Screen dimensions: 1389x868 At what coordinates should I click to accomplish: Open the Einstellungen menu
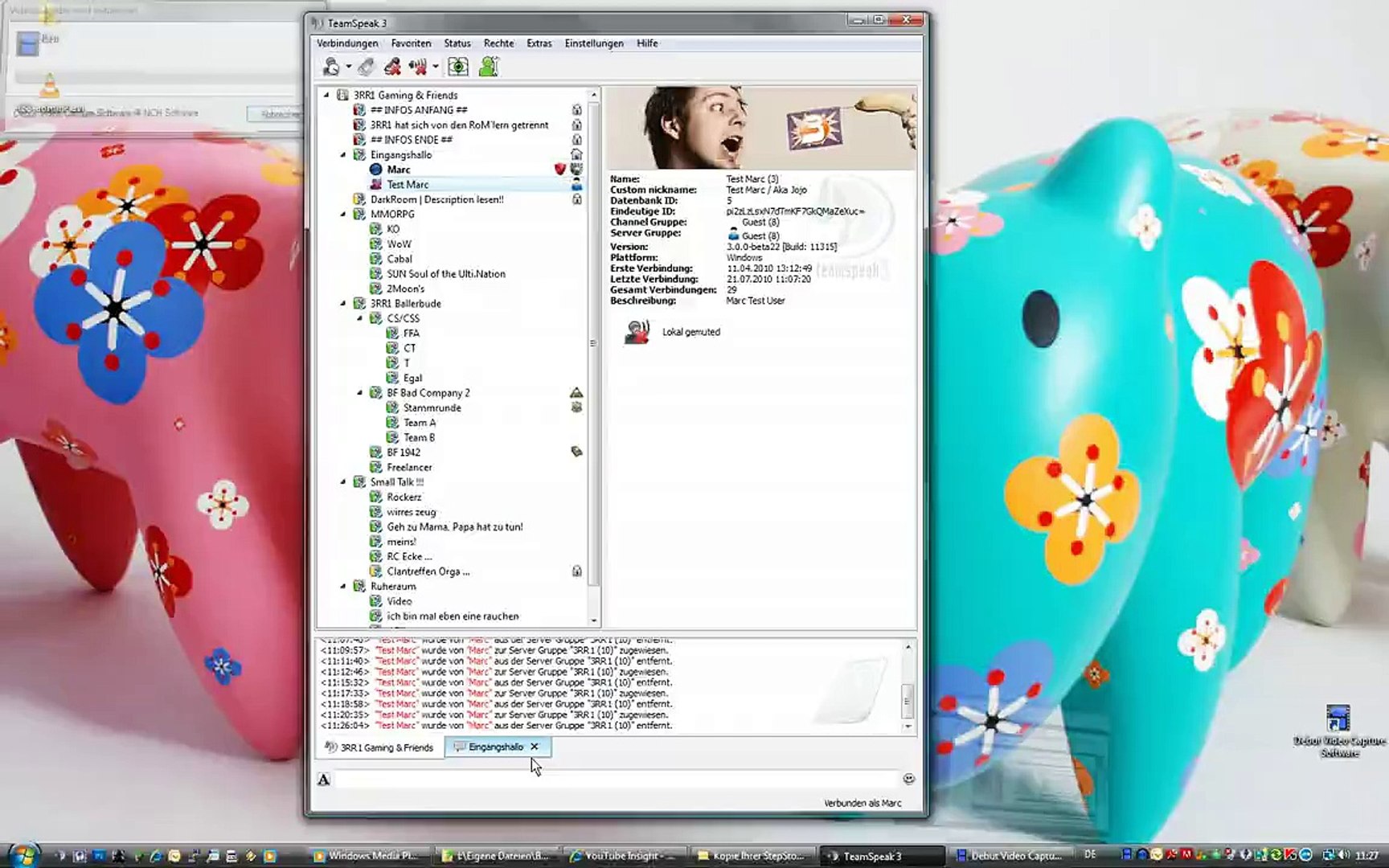point(594,43)
